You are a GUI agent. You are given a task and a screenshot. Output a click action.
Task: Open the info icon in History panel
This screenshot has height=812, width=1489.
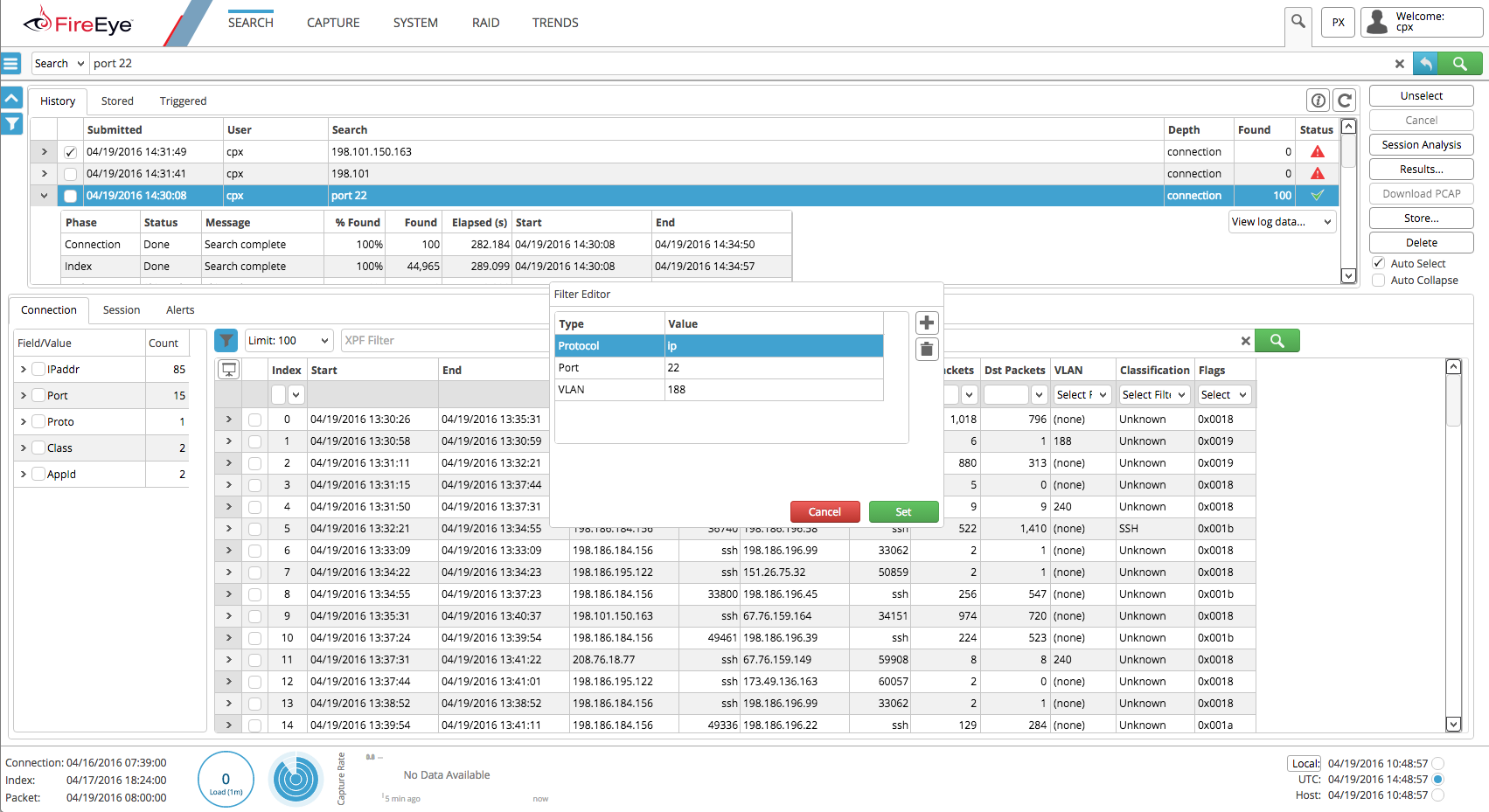point(1319,101)
